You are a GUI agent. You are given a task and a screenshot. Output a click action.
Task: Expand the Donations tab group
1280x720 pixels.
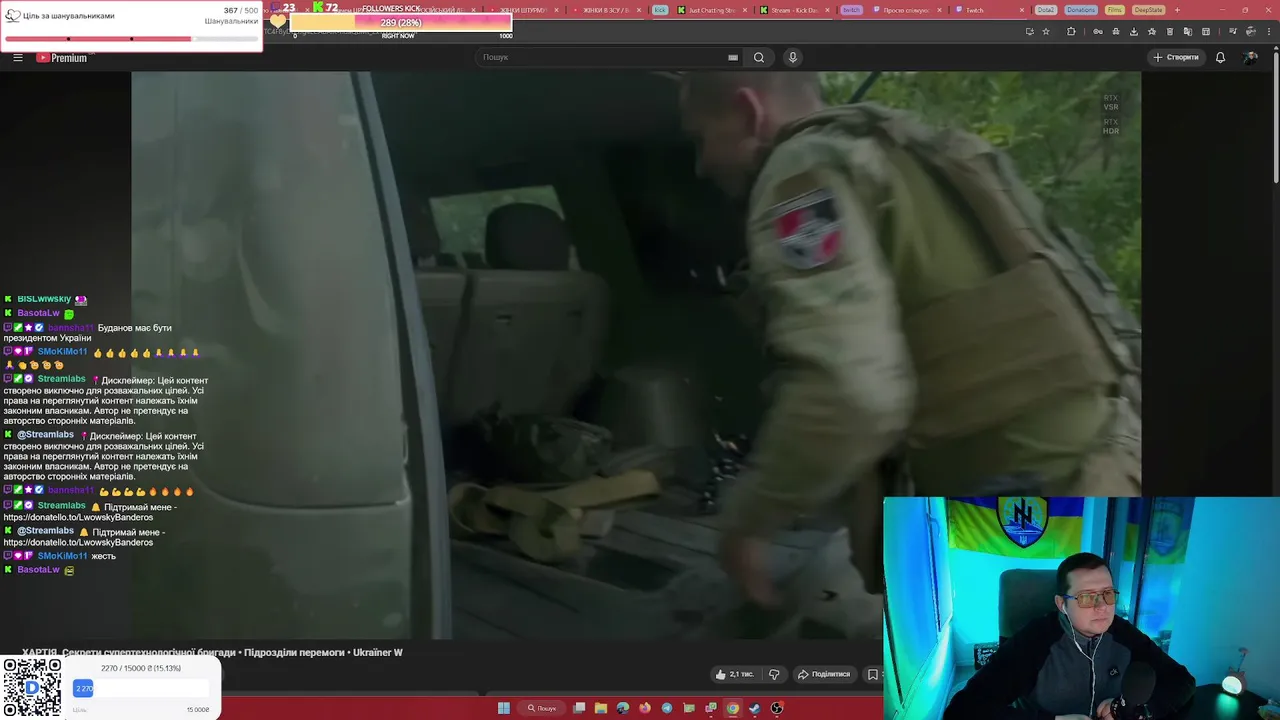click(x=1081, y=10)
